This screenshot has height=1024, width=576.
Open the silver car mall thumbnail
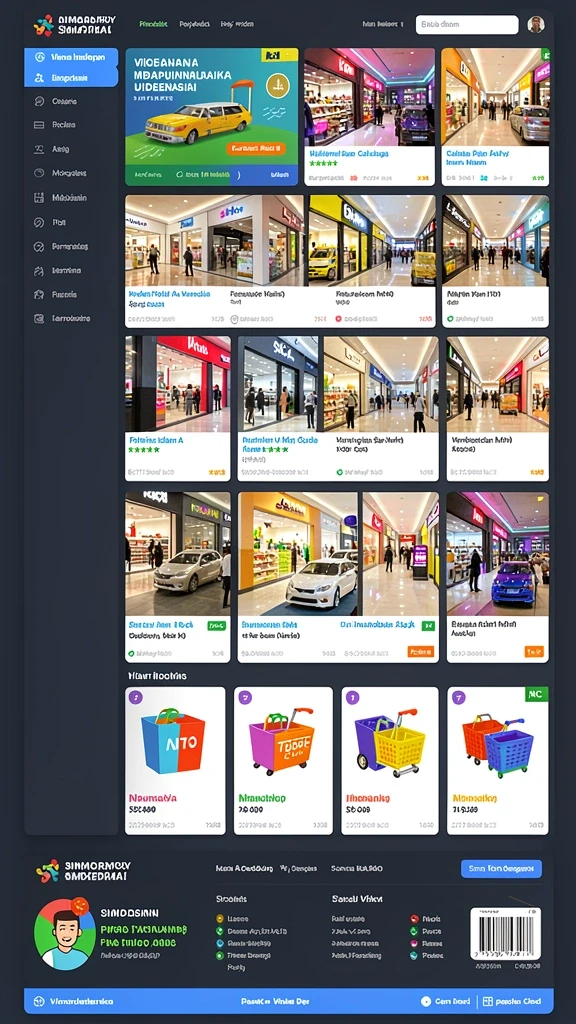pyautogui.click(x=178, y=554)
